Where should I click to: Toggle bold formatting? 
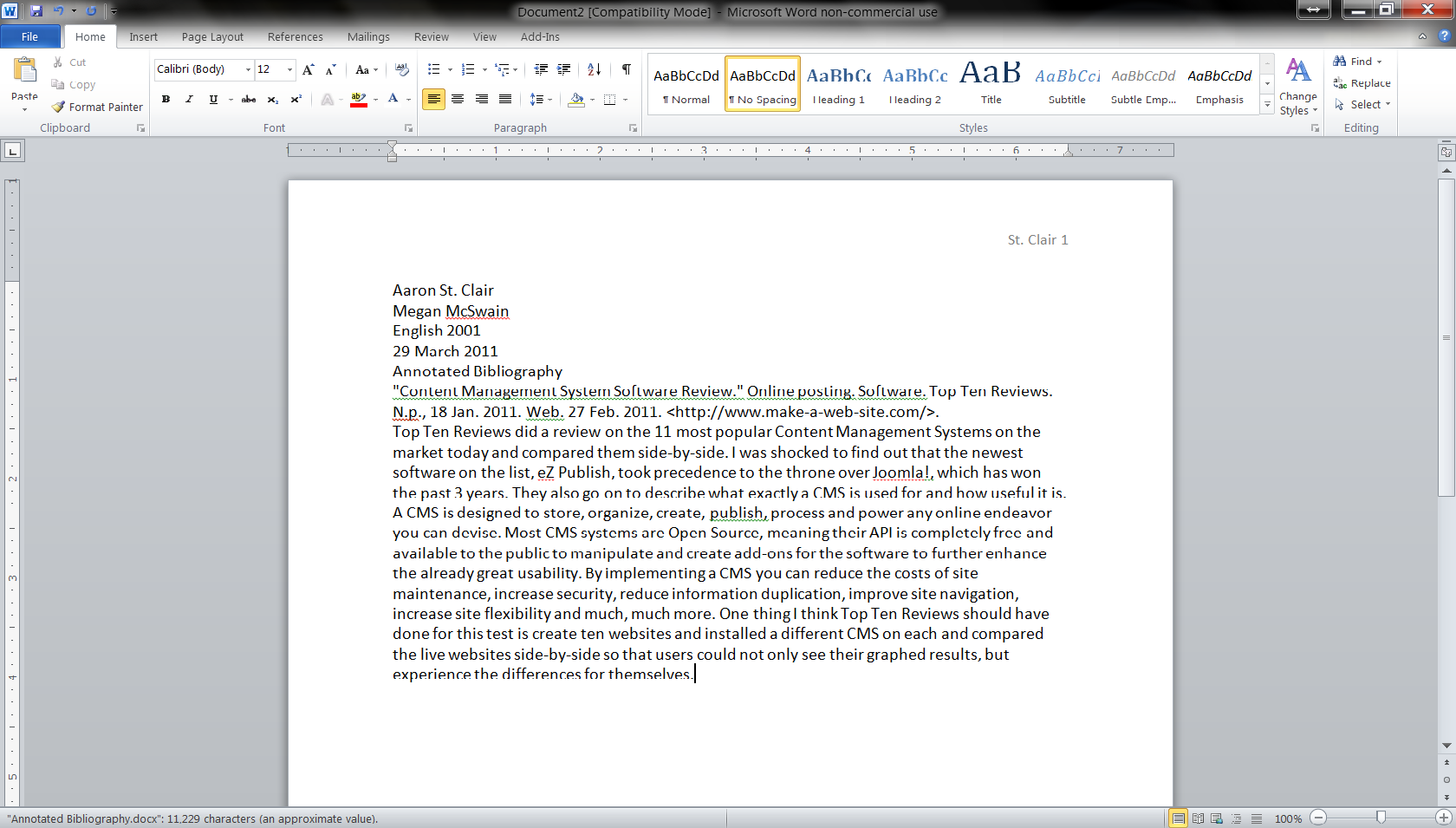coord(166,99)
